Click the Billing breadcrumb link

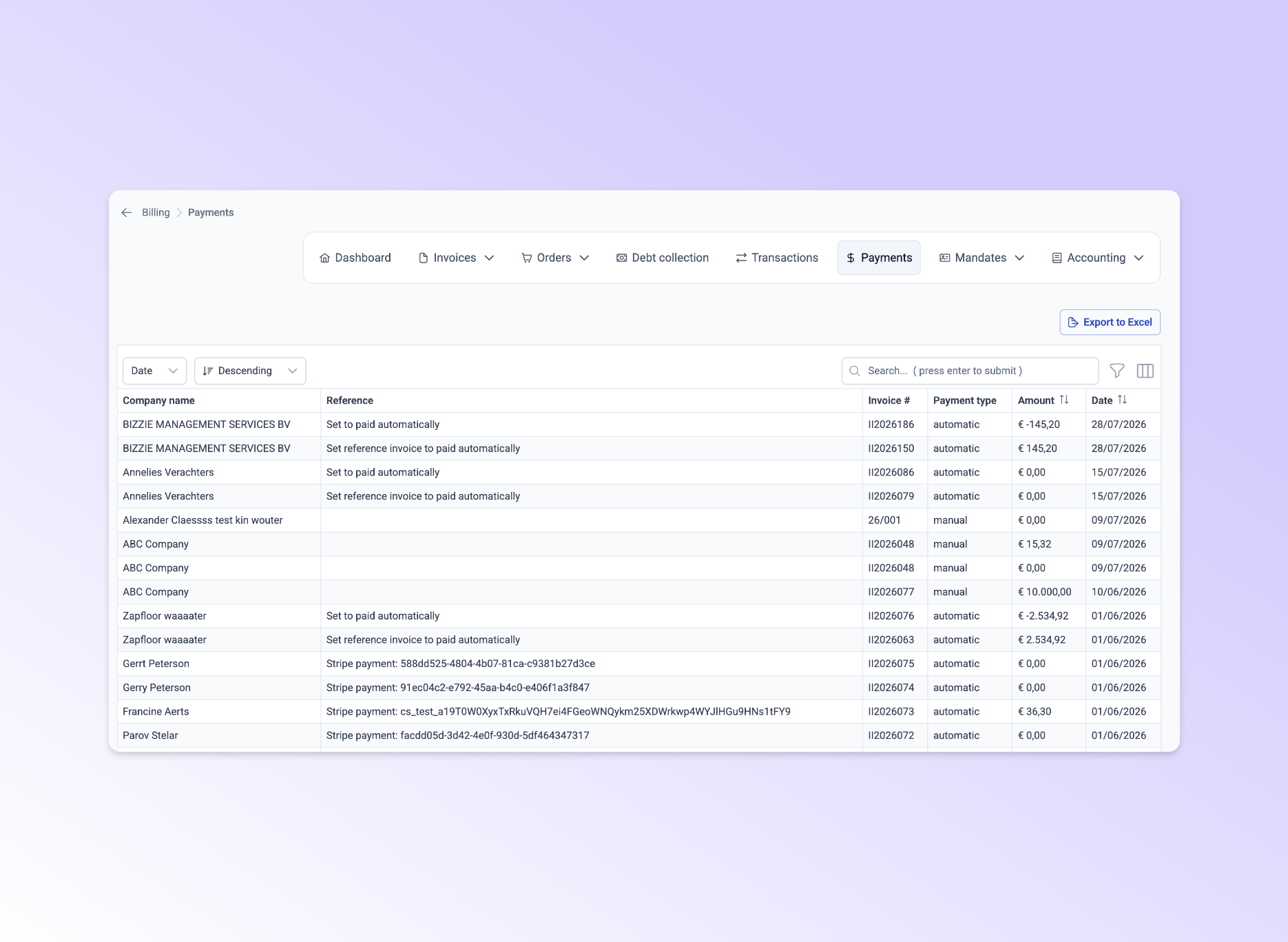click(x=156, y=213)
